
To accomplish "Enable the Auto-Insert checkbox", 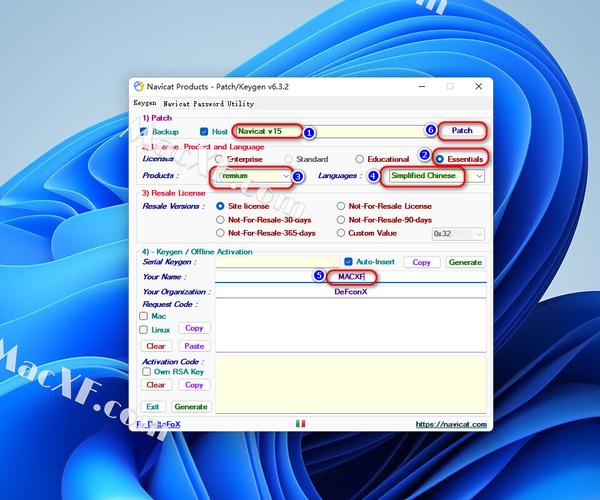I will 348,262.
